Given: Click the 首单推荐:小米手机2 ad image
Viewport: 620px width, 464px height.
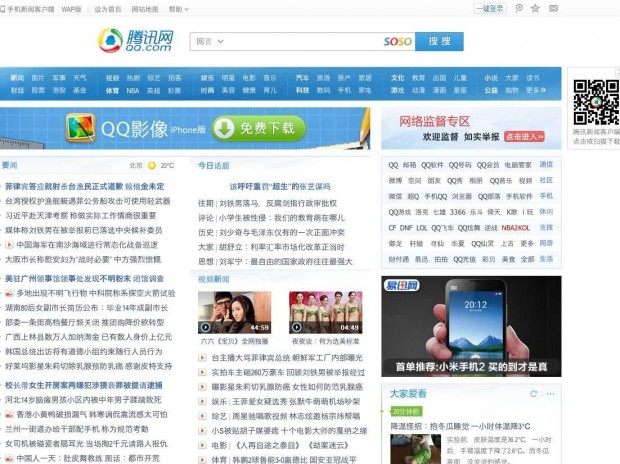Looking at the screenshot, I should [471, 326].
